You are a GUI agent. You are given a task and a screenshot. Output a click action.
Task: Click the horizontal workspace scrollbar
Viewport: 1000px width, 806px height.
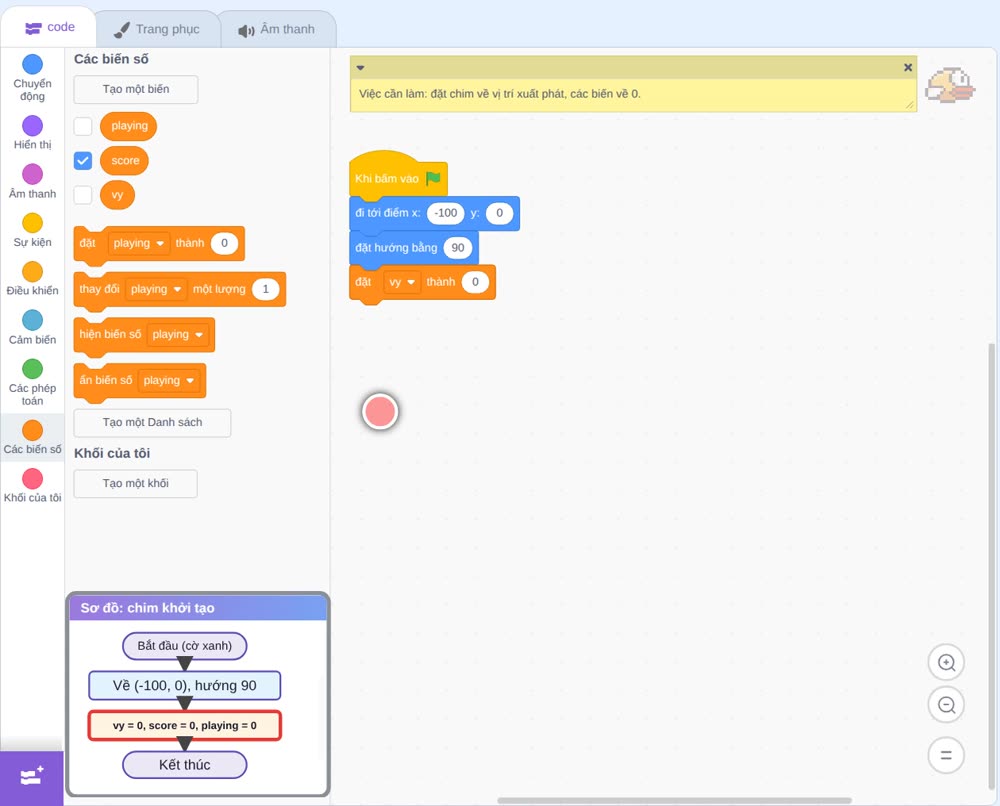pyautogui.click(x=674, y=800)
